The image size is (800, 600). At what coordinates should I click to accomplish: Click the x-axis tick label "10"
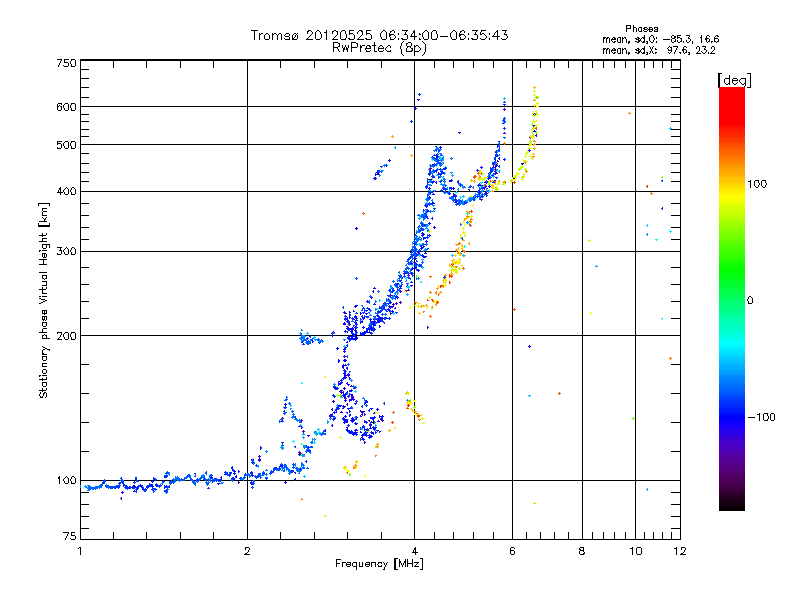(x=636, y=551)
